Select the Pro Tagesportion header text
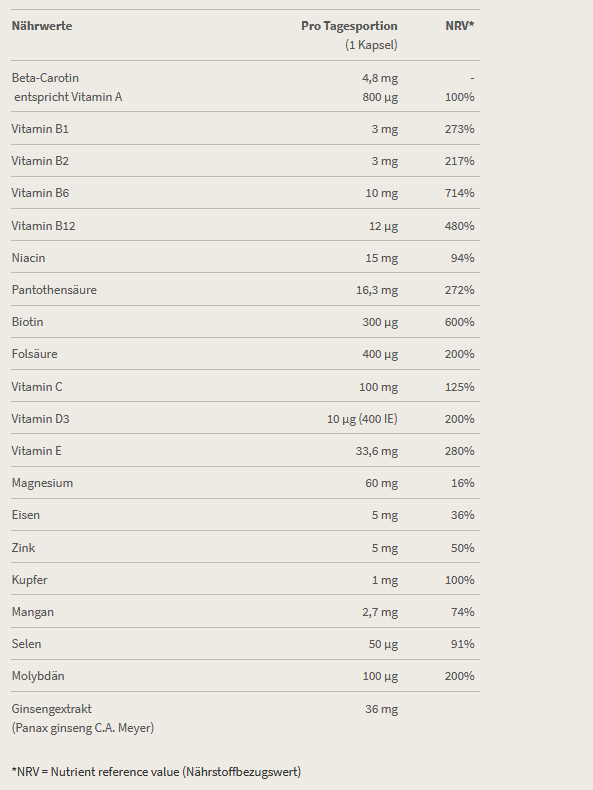This screenshot has height=790, width=593. tap(349, 26)
